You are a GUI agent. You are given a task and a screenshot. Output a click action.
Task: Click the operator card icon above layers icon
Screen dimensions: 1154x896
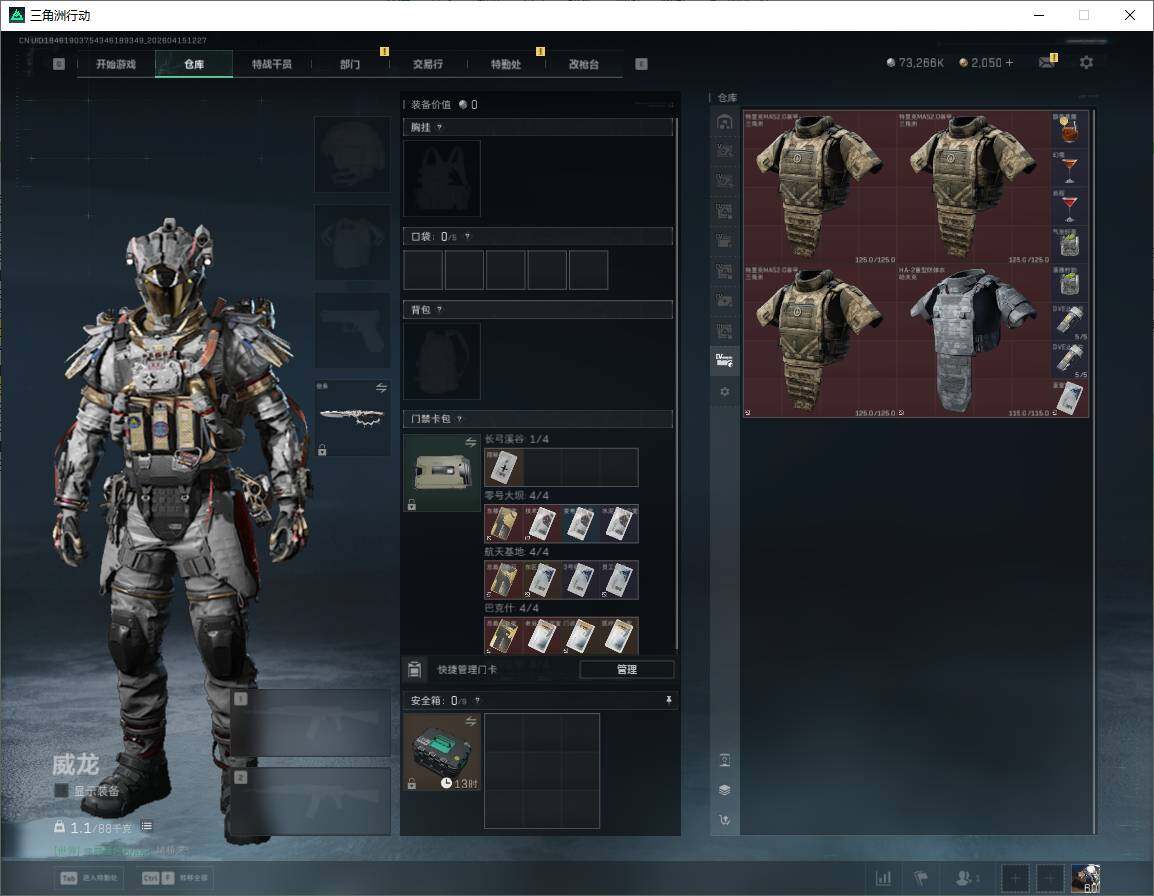tap(724, 760)
